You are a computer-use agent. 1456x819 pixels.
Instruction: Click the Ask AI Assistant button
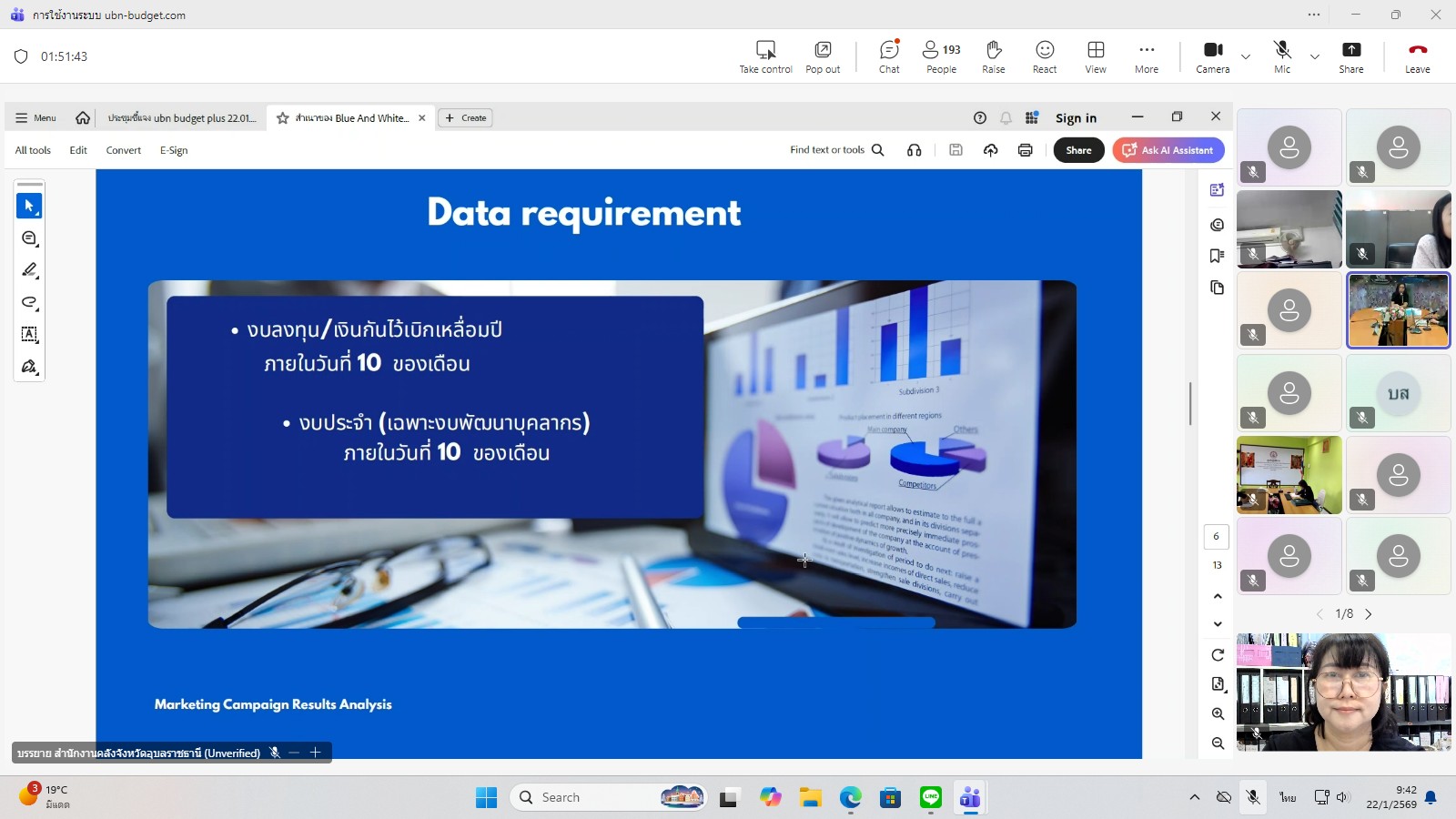(x=1168, y=150)
